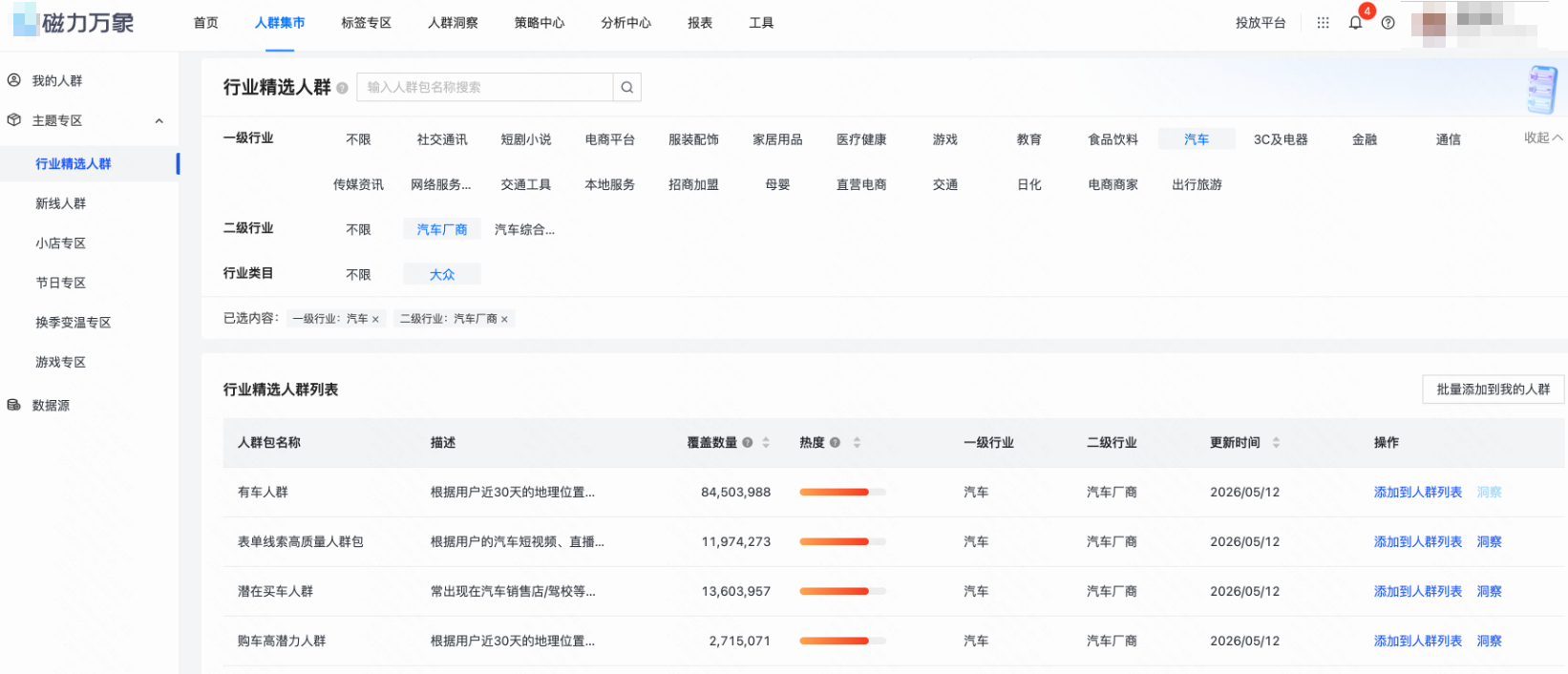Sort by 更新时间 column arrows
The image size is (1568, 674).
pyautogui.click(x=1276, y=442)
